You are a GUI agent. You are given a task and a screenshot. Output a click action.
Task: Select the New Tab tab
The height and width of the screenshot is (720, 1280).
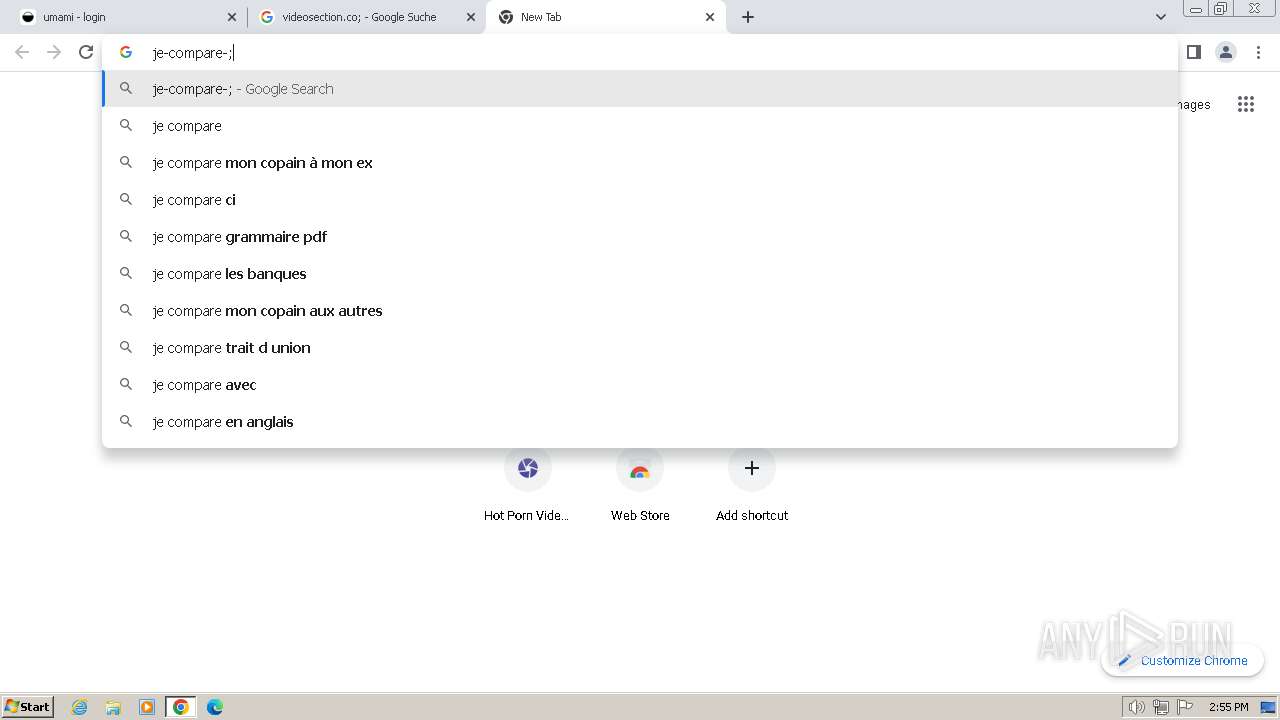point(606,17)
